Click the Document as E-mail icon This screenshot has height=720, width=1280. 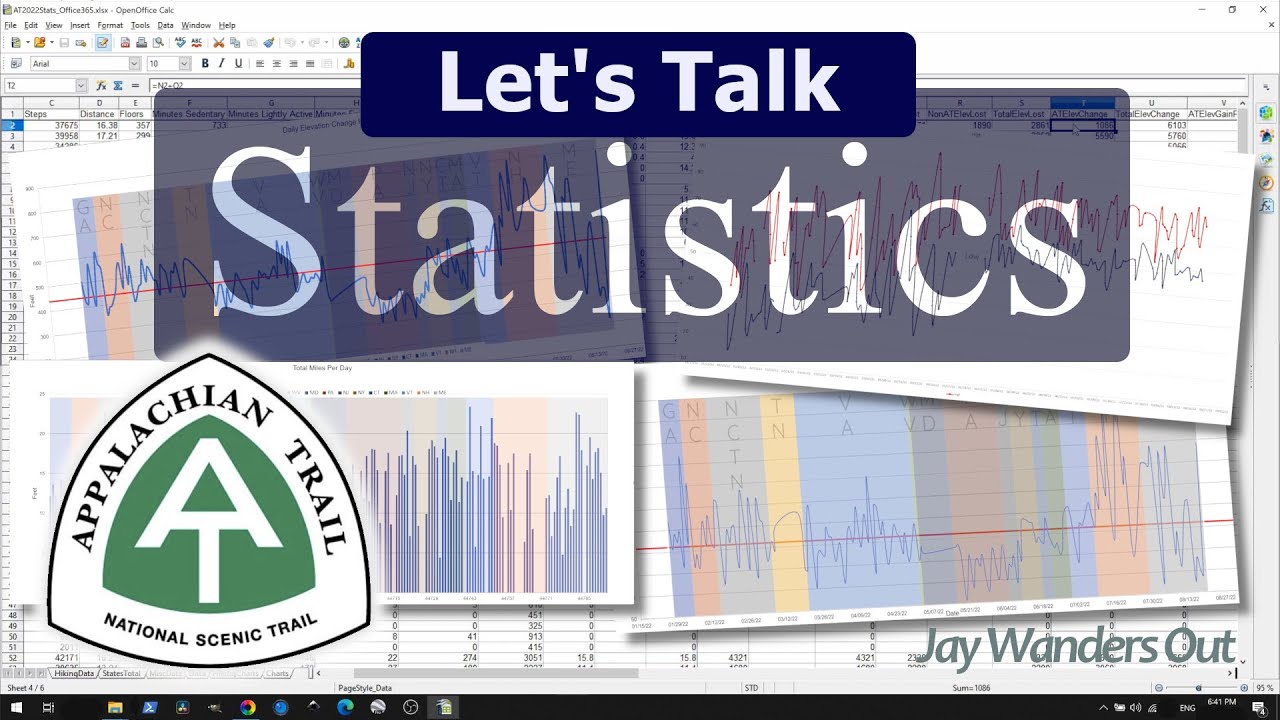80,43
